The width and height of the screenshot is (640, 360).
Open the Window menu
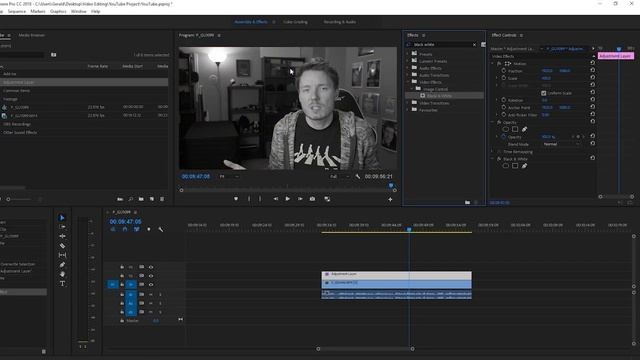[78, 11]
